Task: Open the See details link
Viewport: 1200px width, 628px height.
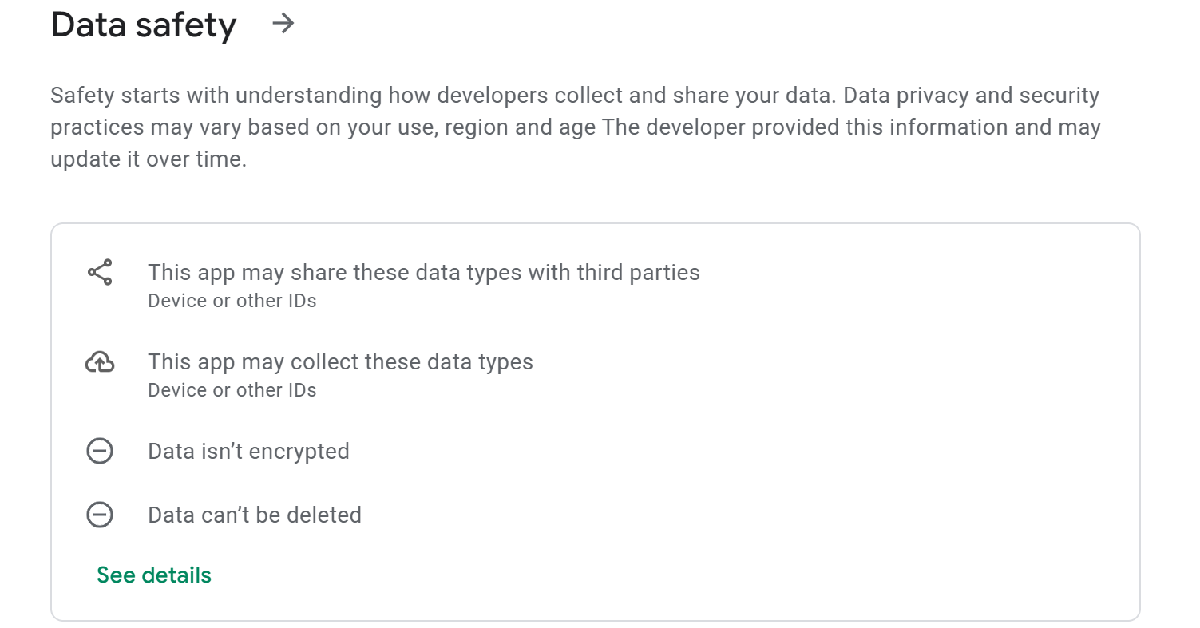Action: point(154,576)
